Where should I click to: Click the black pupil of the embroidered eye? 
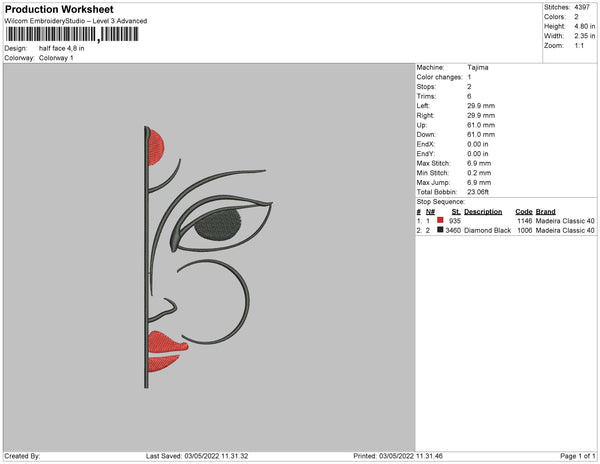[218, 226]
